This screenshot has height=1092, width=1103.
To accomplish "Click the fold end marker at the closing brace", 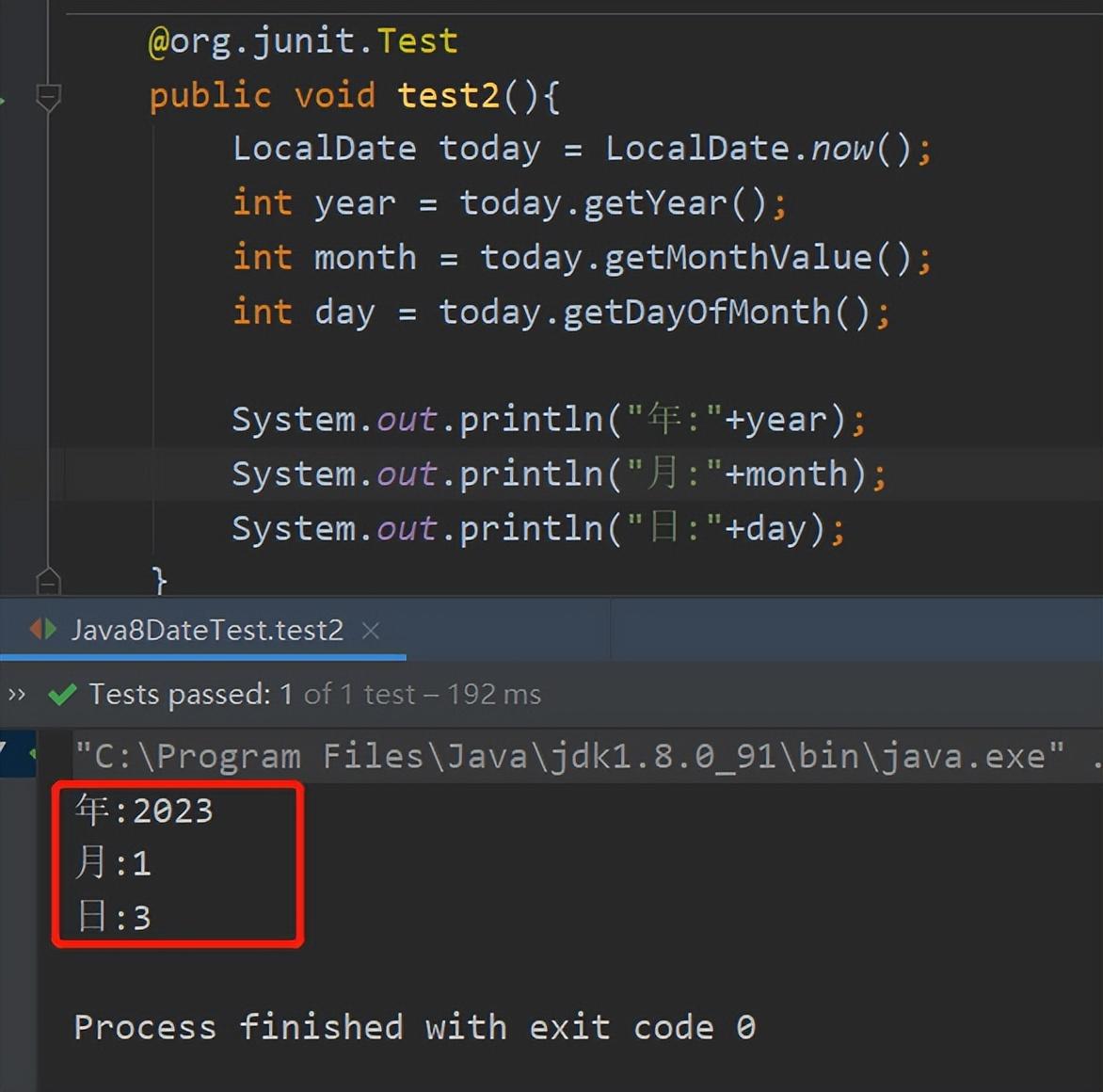I will [x=48, y=581].
